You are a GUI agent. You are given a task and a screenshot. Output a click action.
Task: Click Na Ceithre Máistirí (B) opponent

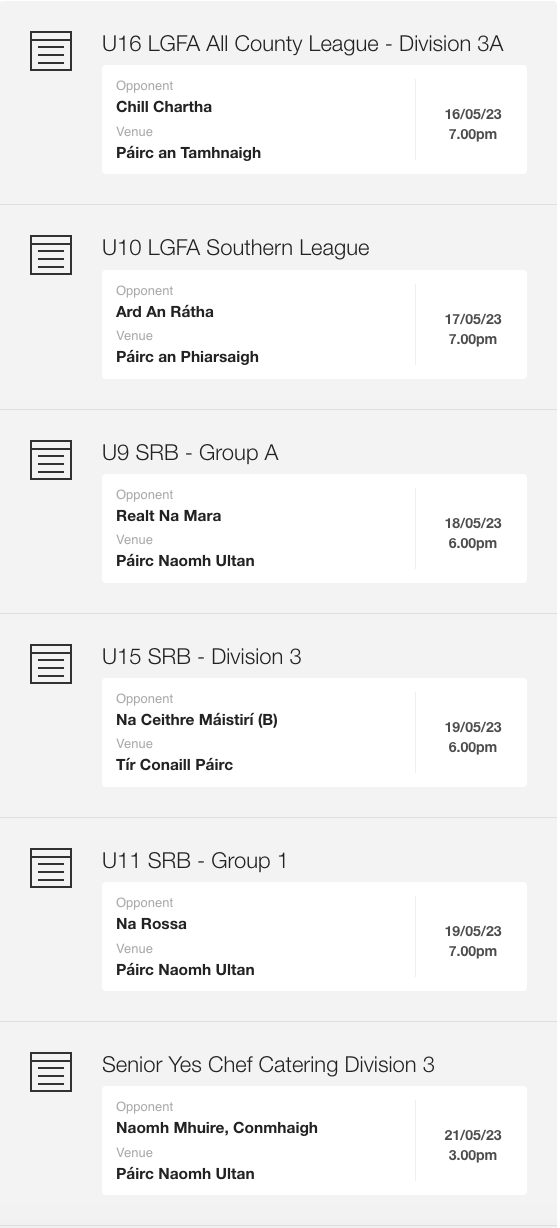point(197,720)
